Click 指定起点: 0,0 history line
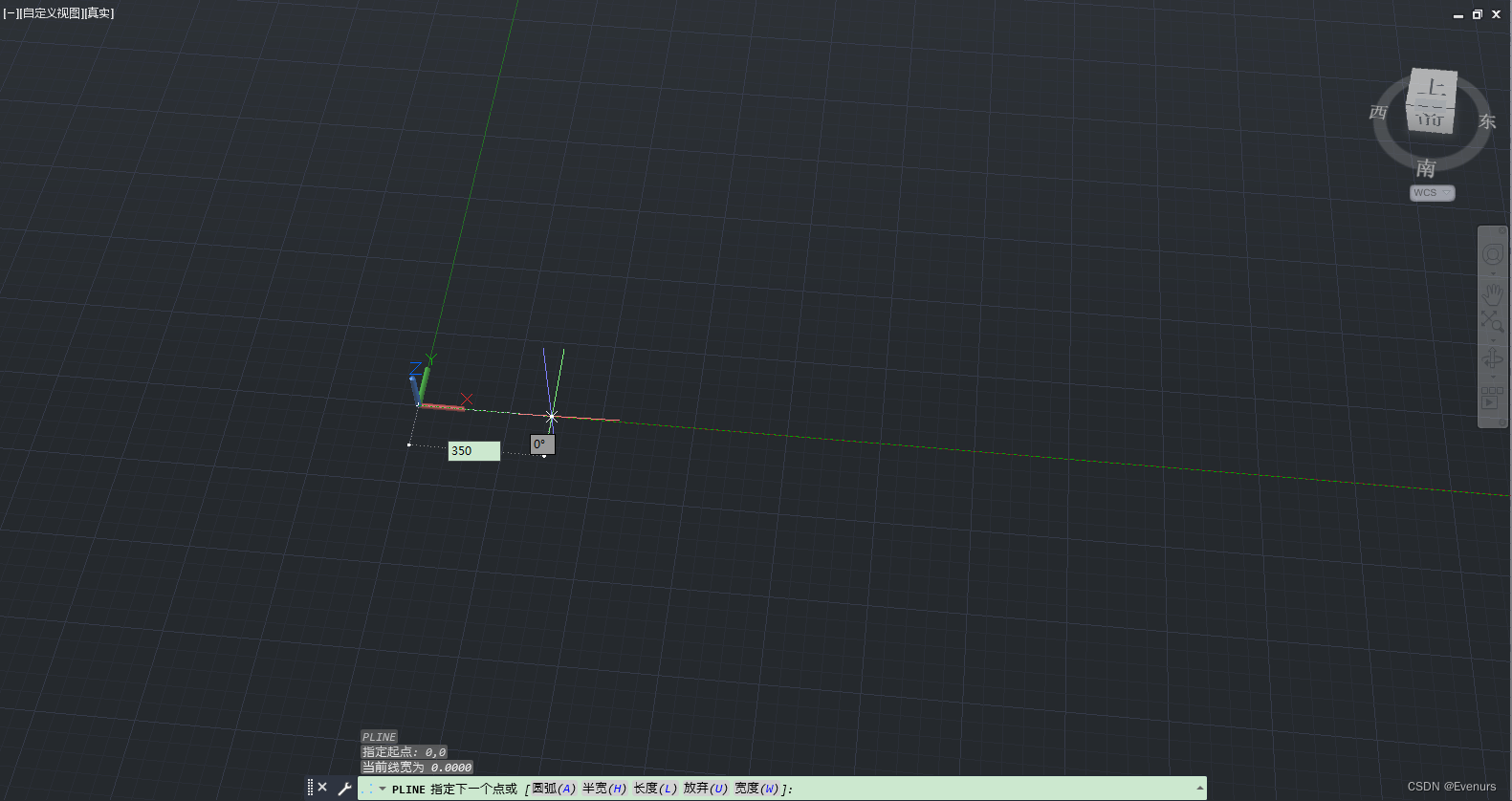This screenshot has height=801, width=1512. (x=404, y=752)
